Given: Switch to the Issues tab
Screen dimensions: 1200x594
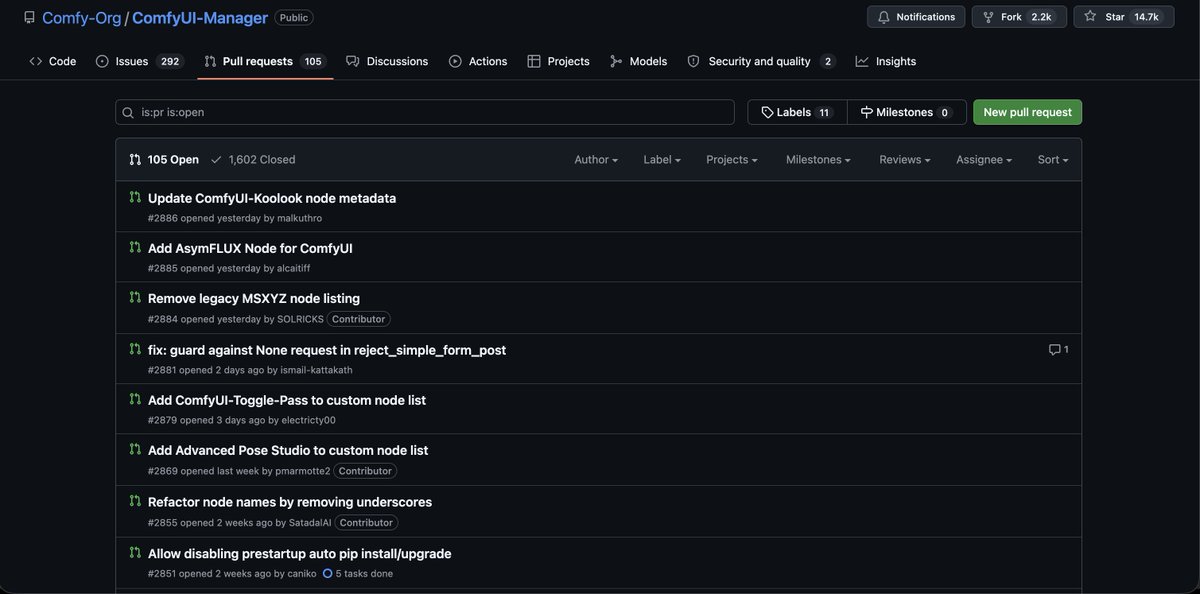Looking at the screenshot, I should pos(140,61).
